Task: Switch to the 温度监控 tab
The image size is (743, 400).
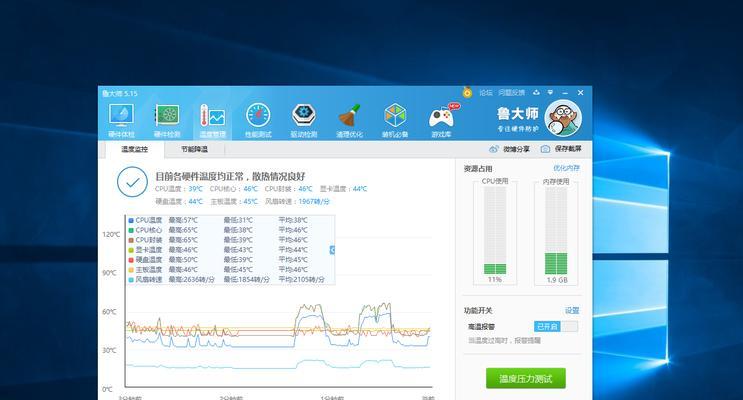Action: (135, 149)
